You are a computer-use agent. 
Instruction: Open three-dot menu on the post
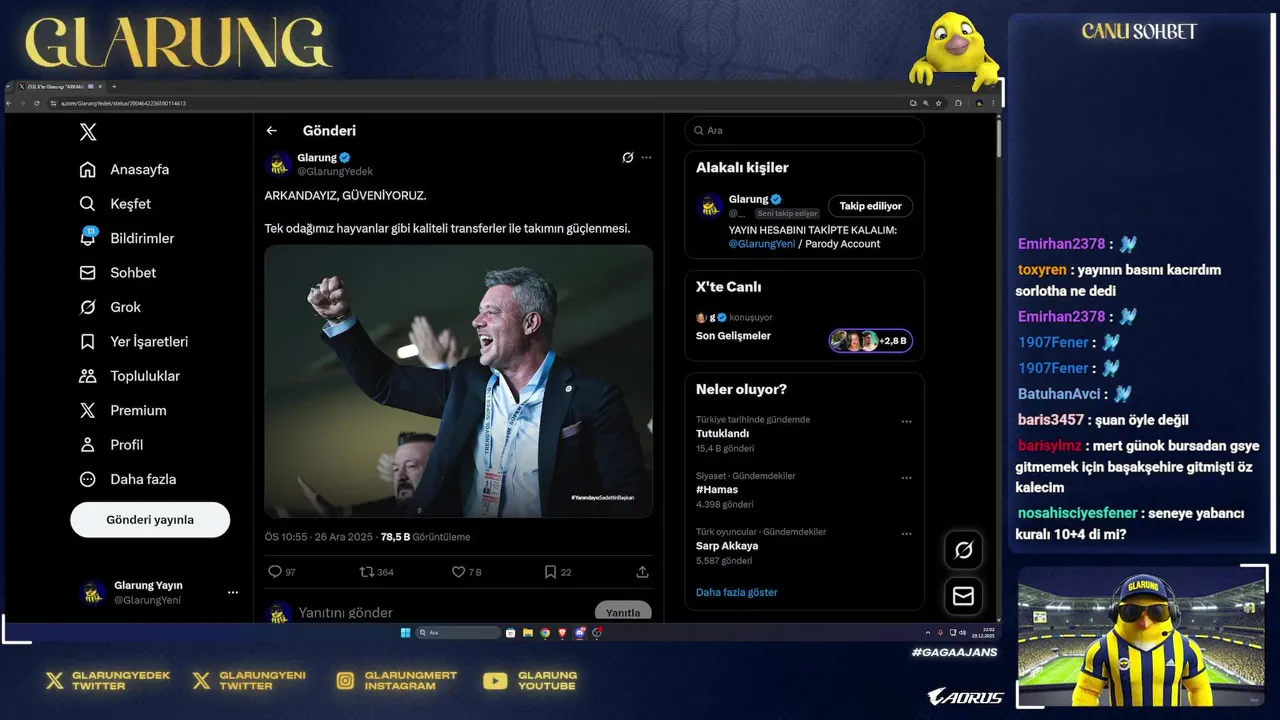646,158
